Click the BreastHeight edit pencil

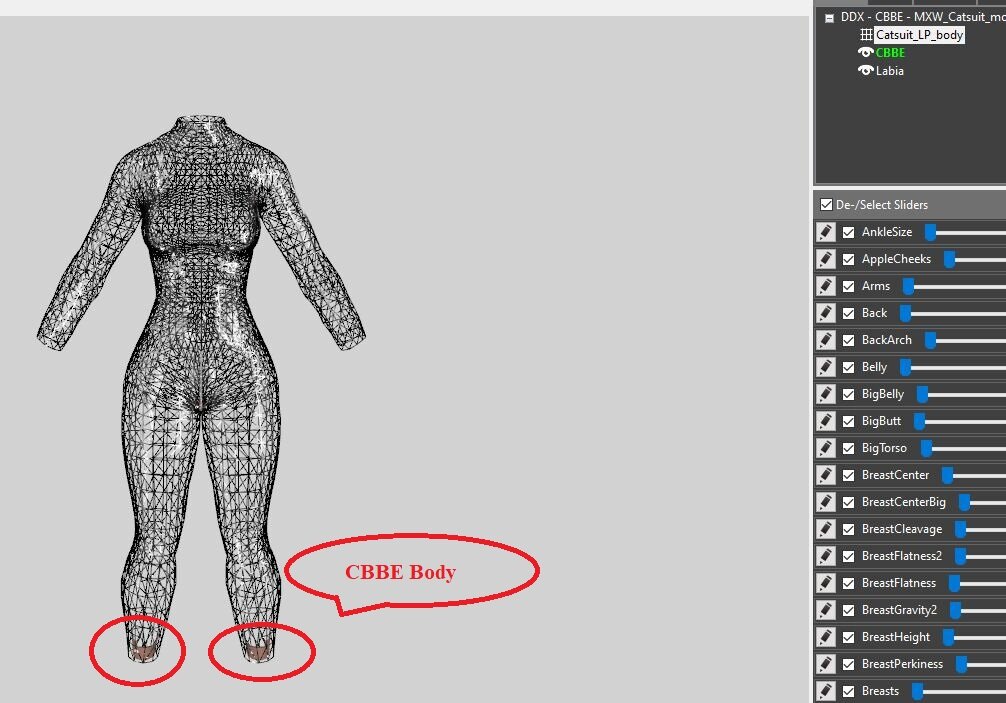[826, 637]
